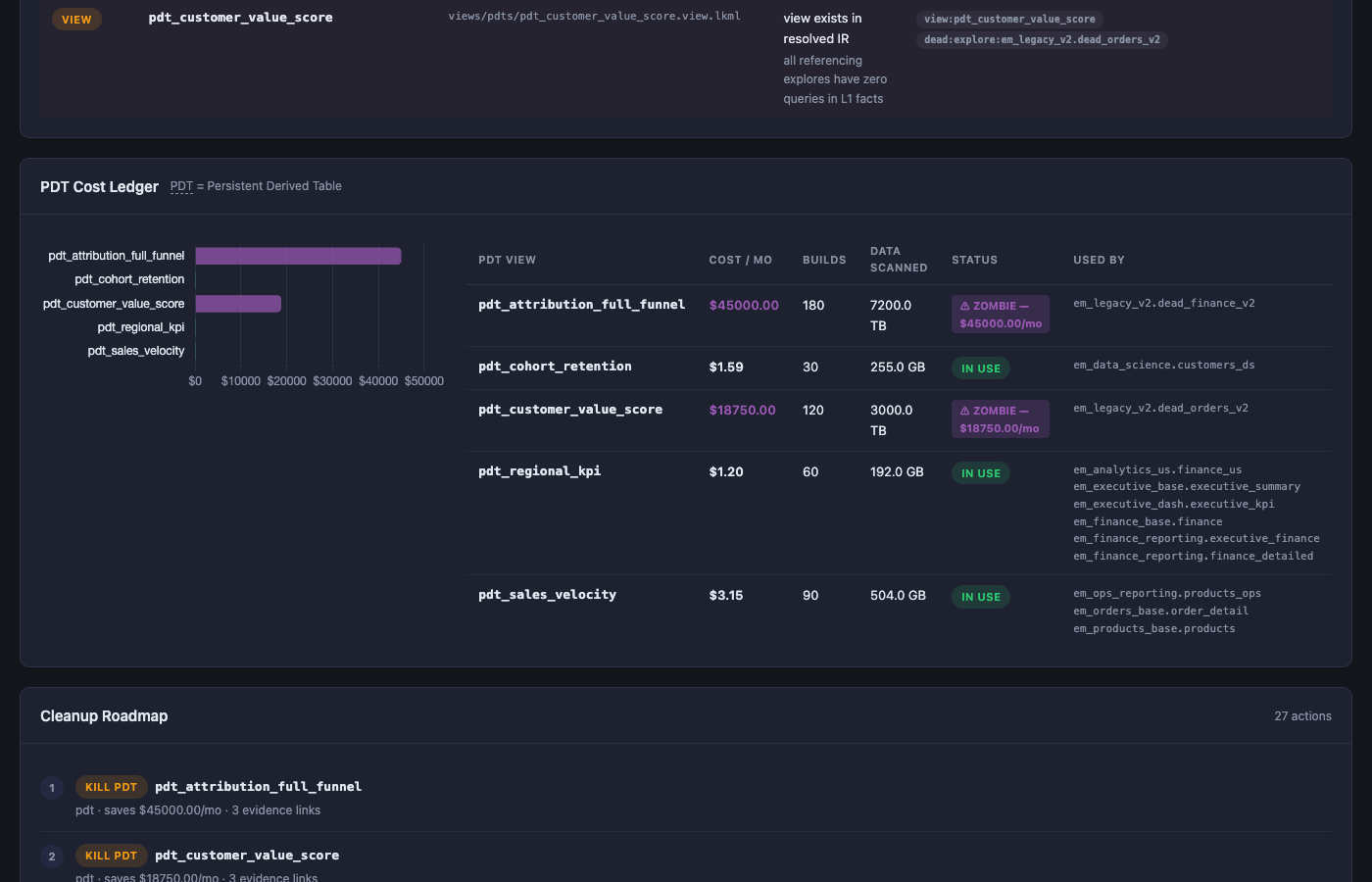
Task: Open roadmap item pdt_attribution_full_funnel
Action: point(259,787)
